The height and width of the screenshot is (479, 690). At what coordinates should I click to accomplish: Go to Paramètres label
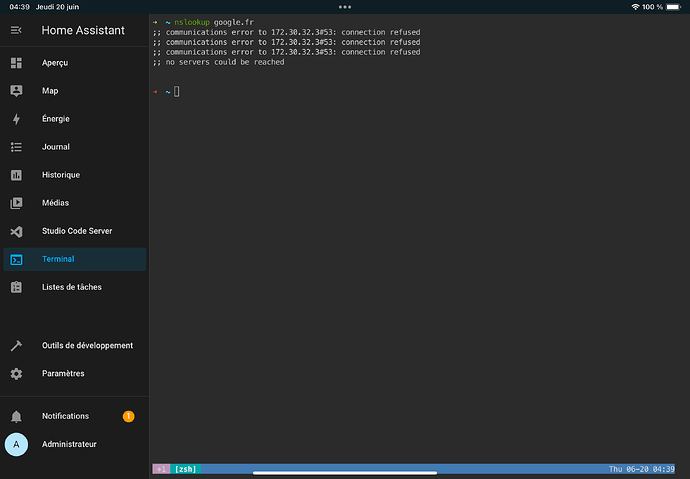click(63, 373)
